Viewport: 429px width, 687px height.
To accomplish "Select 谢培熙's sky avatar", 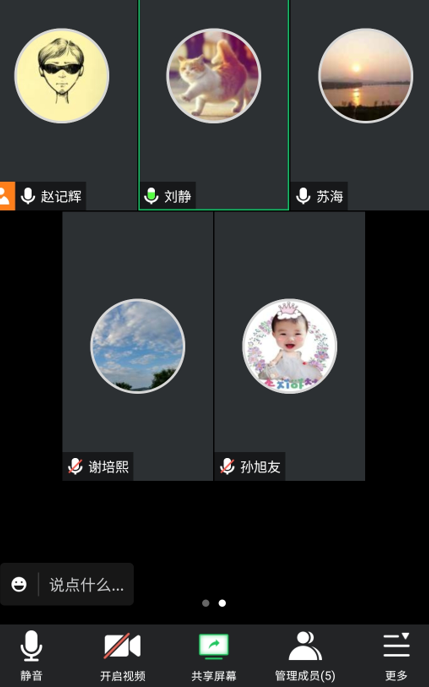I will [x=138, y=346].
